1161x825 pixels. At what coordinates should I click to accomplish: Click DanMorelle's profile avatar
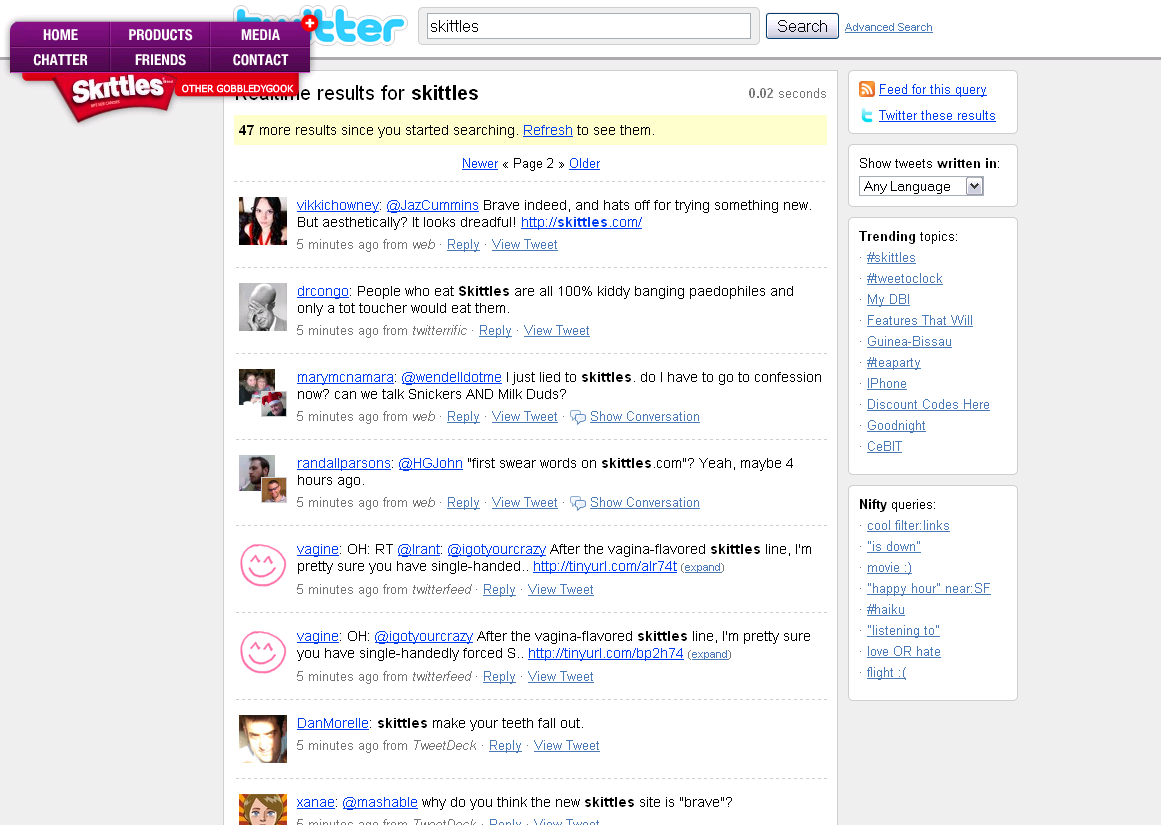tap(263, 739)
